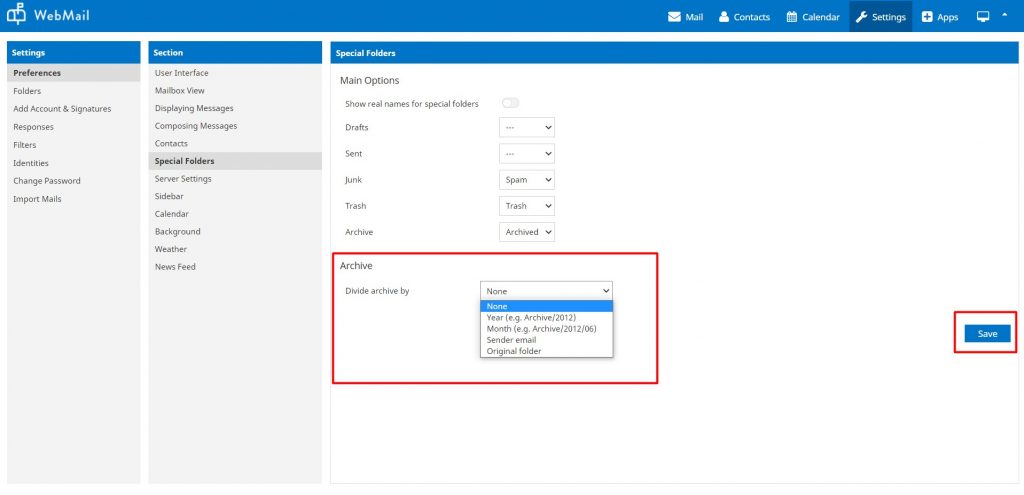This screenshot has width=1024, height=495.
Task: Open the Archive folder dropdown
Action: pos(526,232)
